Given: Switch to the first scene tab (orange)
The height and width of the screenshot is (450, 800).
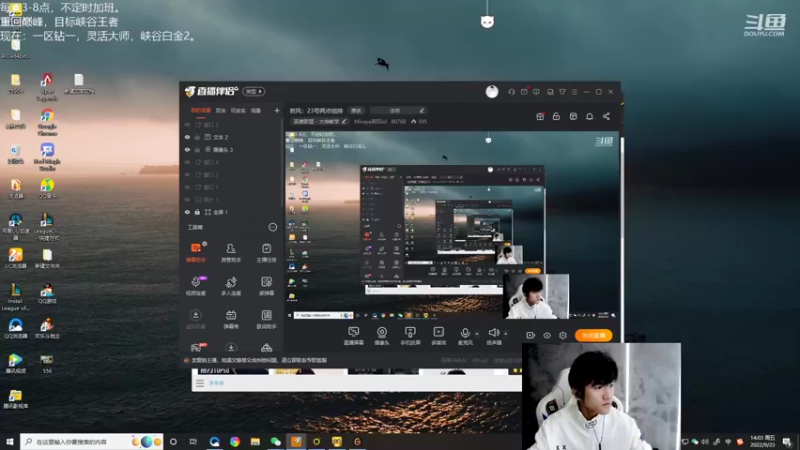Looking at the screenshot, I should 201,110.
